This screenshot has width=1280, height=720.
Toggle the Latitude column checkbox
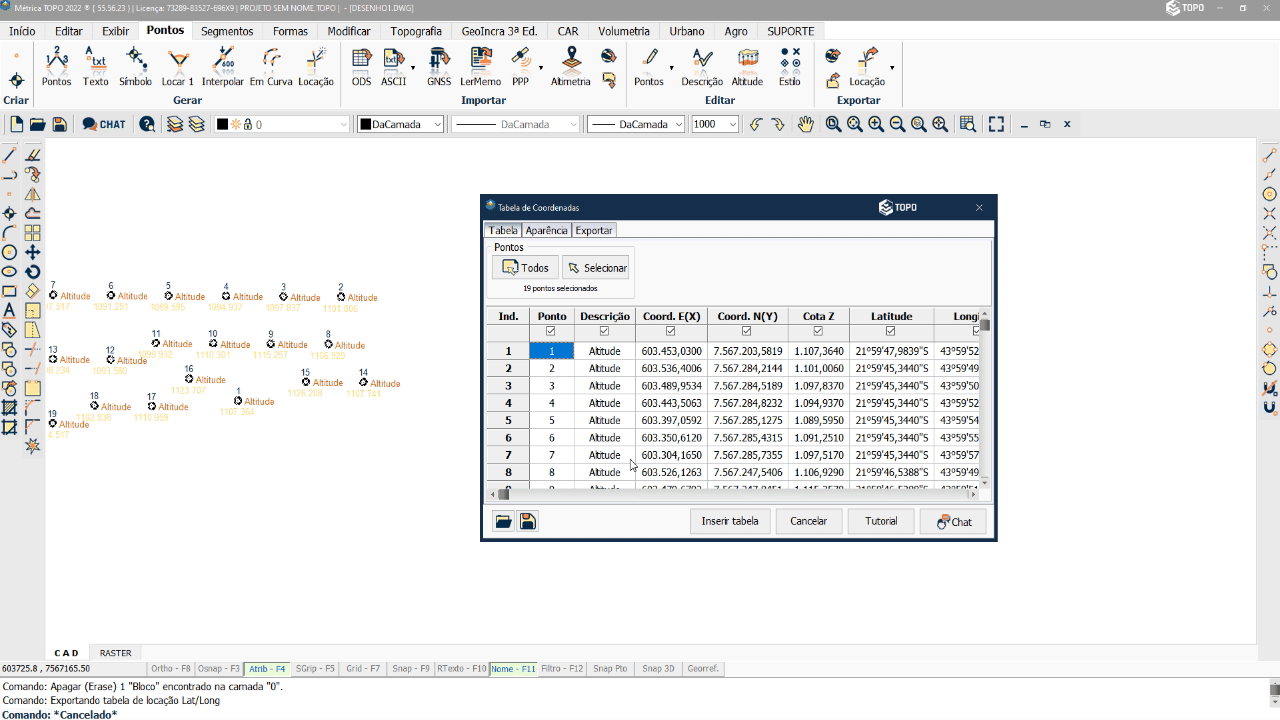pos(890,332)
